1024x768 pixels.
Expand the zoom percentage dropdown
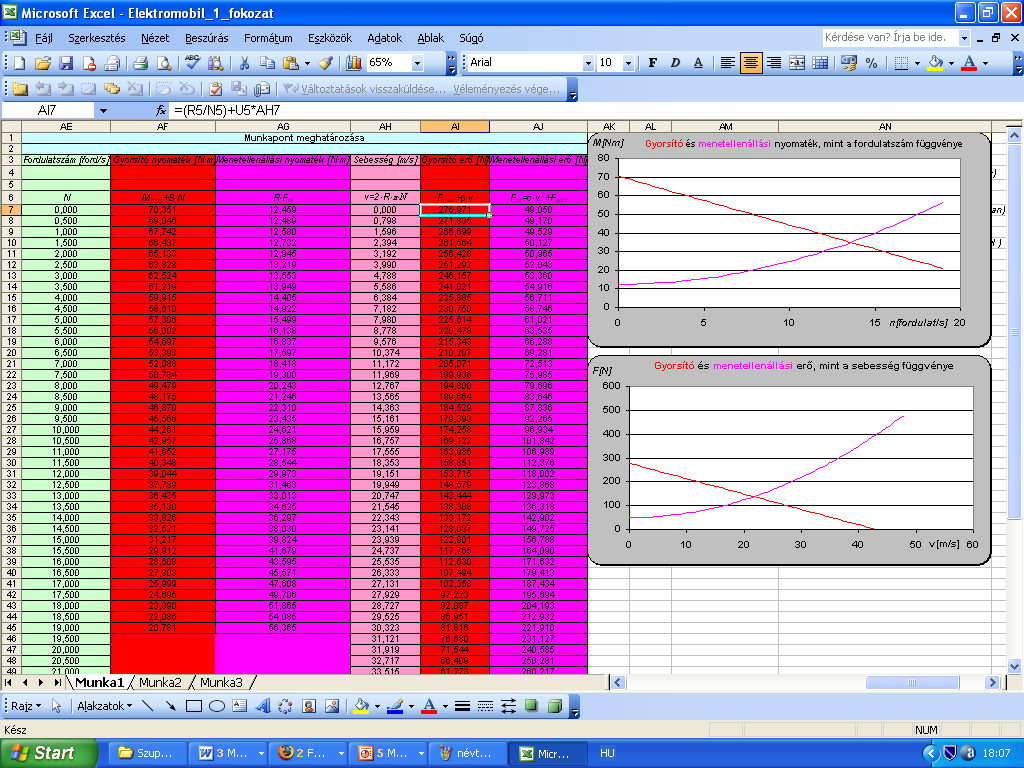click(417, 63)
